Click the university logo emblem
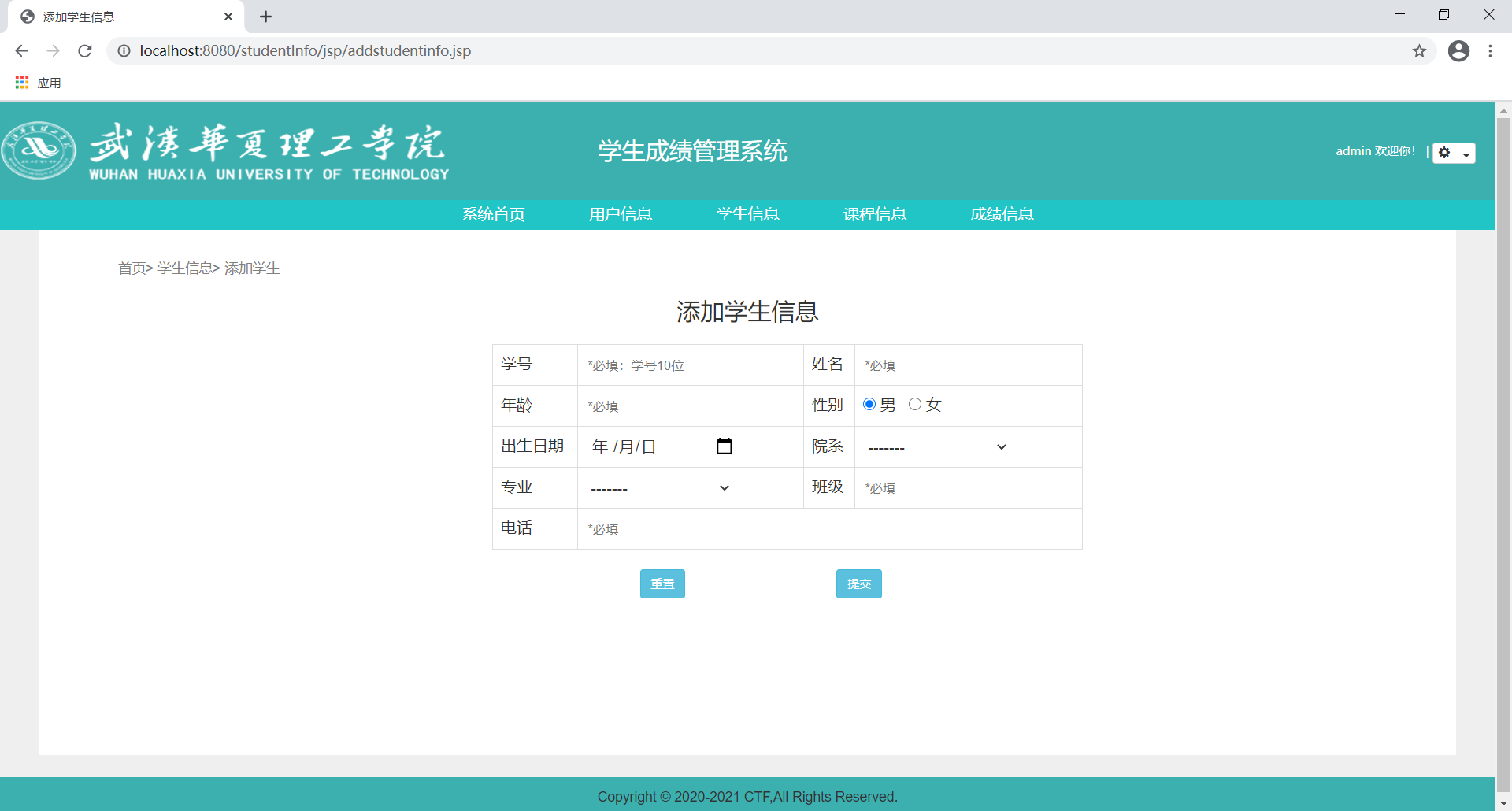Image resolution: width=1512 pixels, height=811 pixels. (x=39, y=150)
